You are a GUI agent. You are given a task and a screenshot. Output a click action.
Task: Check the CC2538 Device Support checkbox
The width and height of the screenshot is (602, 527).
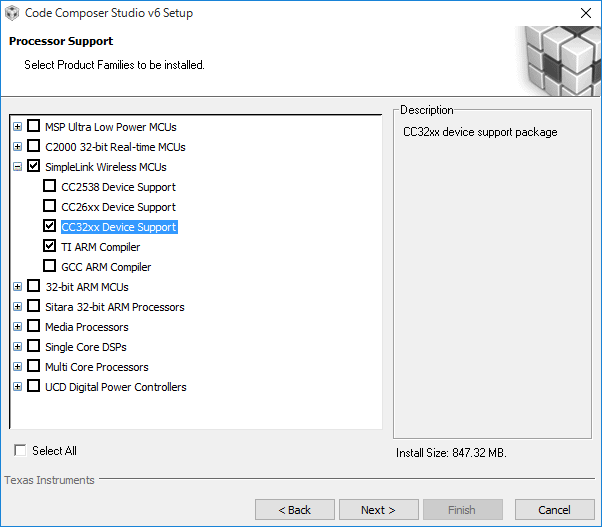click(x=50, y=186)
